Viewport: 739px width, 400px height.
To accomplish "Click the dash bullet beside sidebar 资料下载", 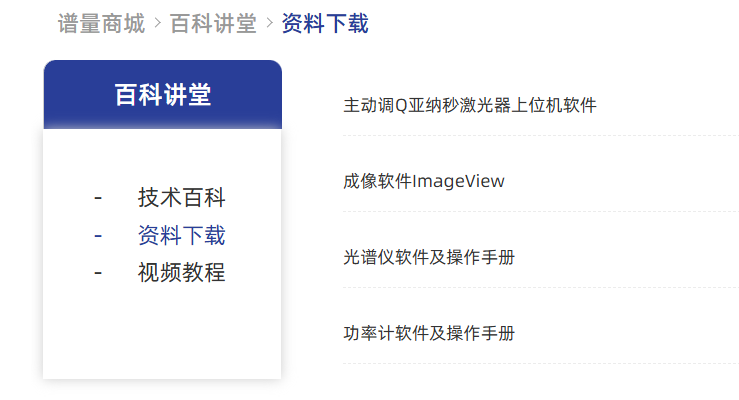I will [98, 236].
